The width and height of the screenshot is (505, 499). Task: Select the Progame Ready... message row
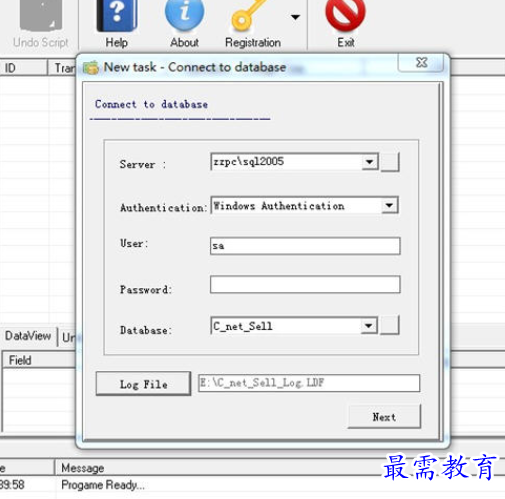[x=252, y=485]
